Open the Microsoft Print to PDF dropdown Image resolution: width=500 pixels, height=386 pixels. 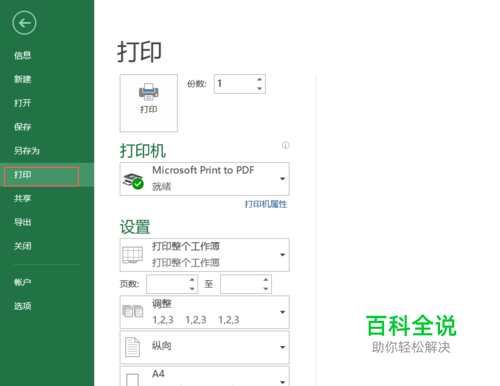click(204, 179)
